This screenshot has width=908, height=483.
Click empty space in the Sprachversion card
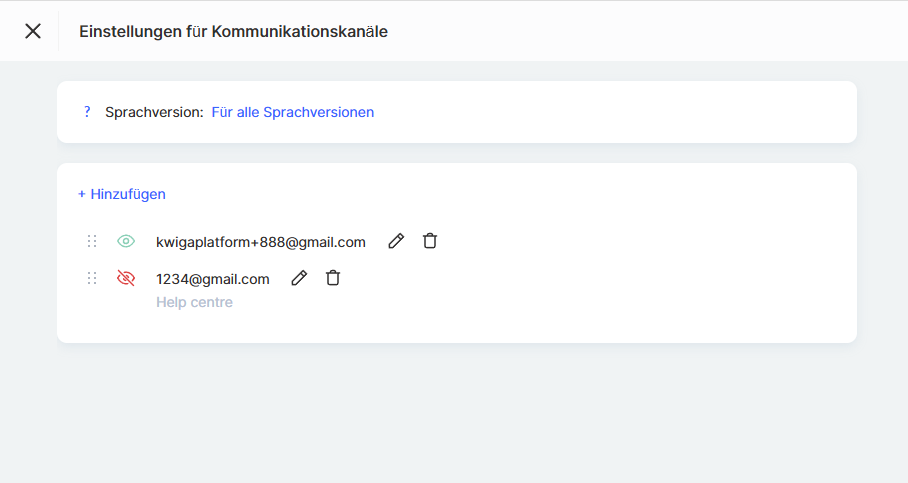pyautogui.click(x=620, y=112)
